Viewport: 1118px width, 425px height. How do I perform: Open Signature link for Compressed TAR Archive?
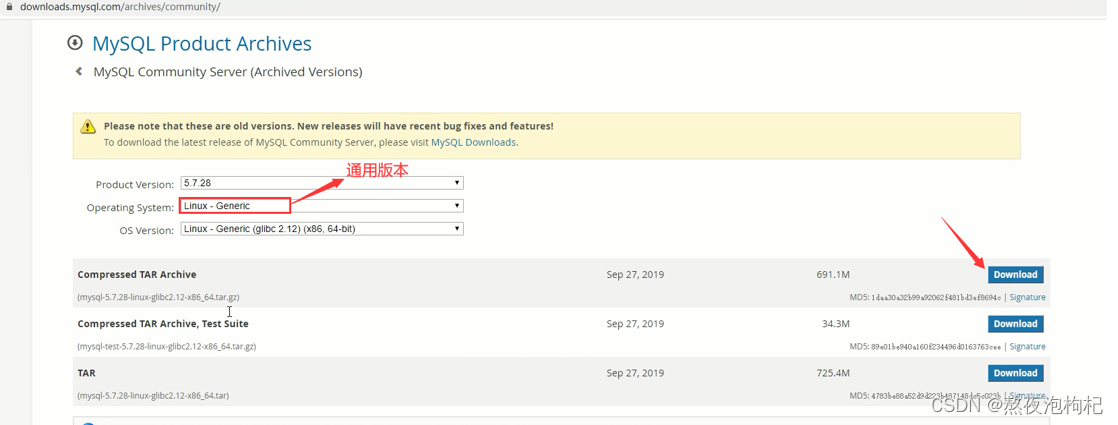1027,297
